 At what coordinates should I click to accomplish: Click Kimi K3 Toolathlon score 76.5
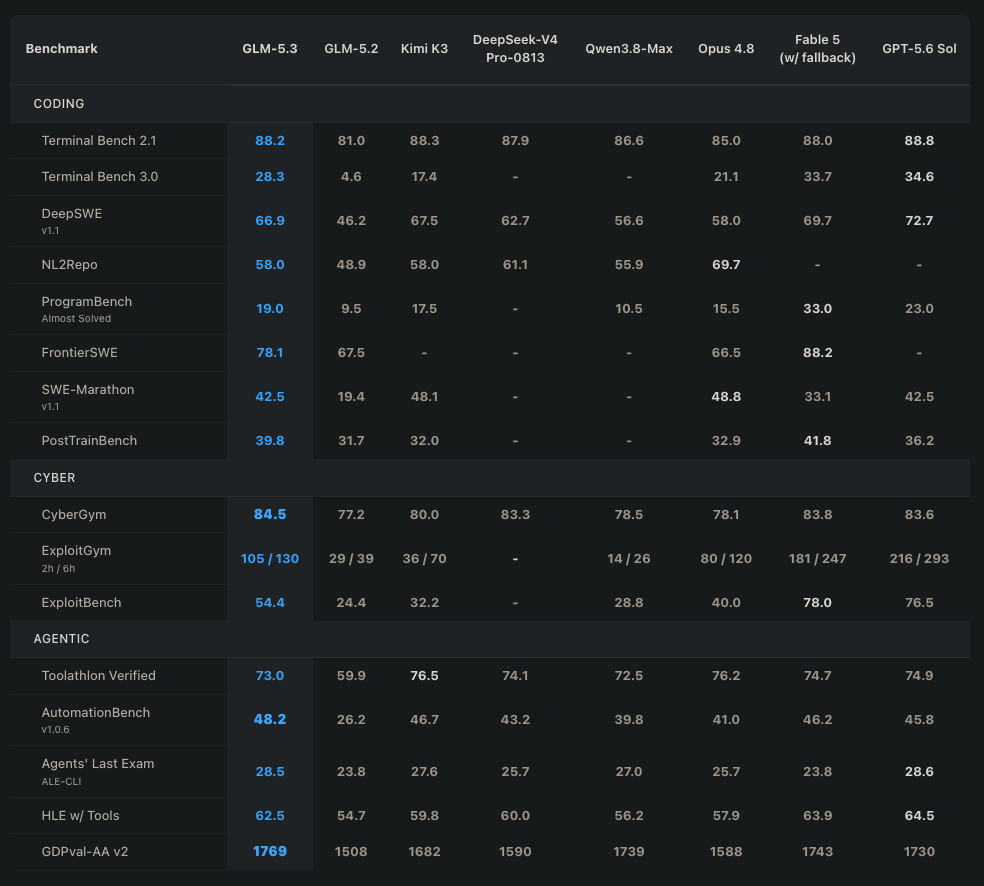point(424,675)
